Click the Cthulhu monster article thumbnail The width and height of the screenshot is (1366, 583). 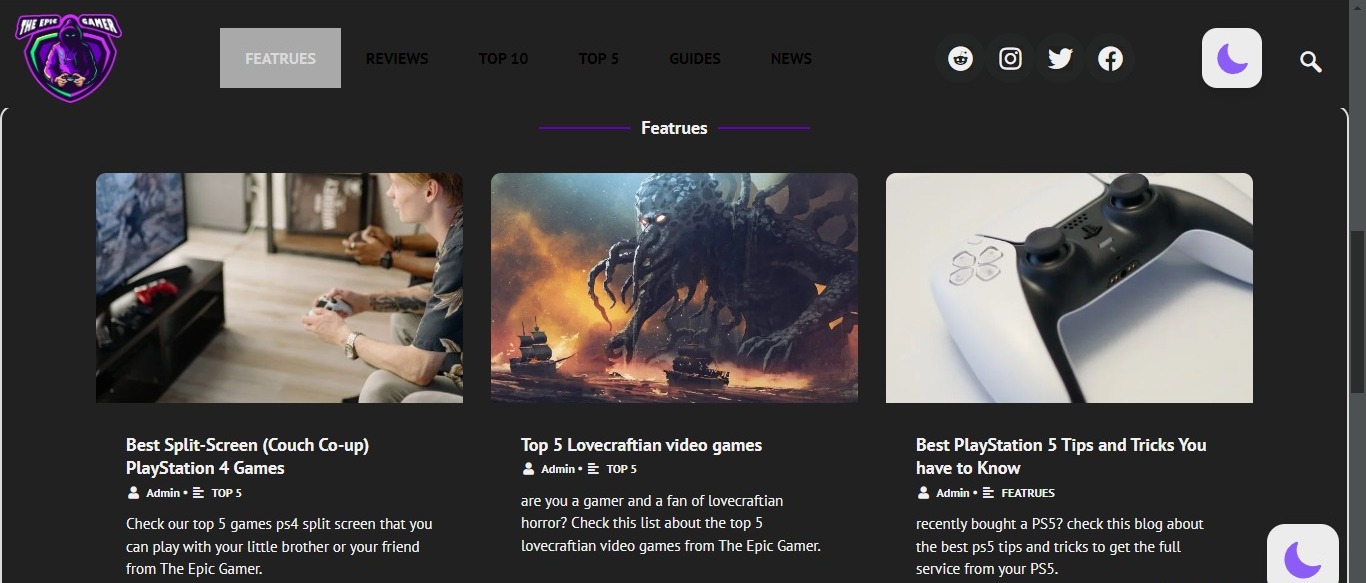(674, 288)
